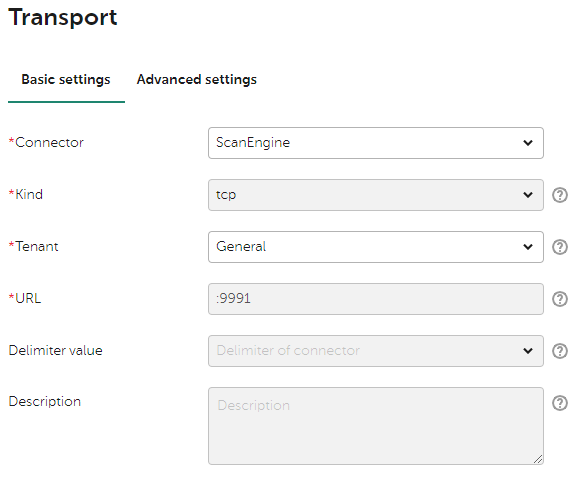Viewport: 577px width, 487px height.
Task: Open help icon next to Kind field
Action: [560, 195]
